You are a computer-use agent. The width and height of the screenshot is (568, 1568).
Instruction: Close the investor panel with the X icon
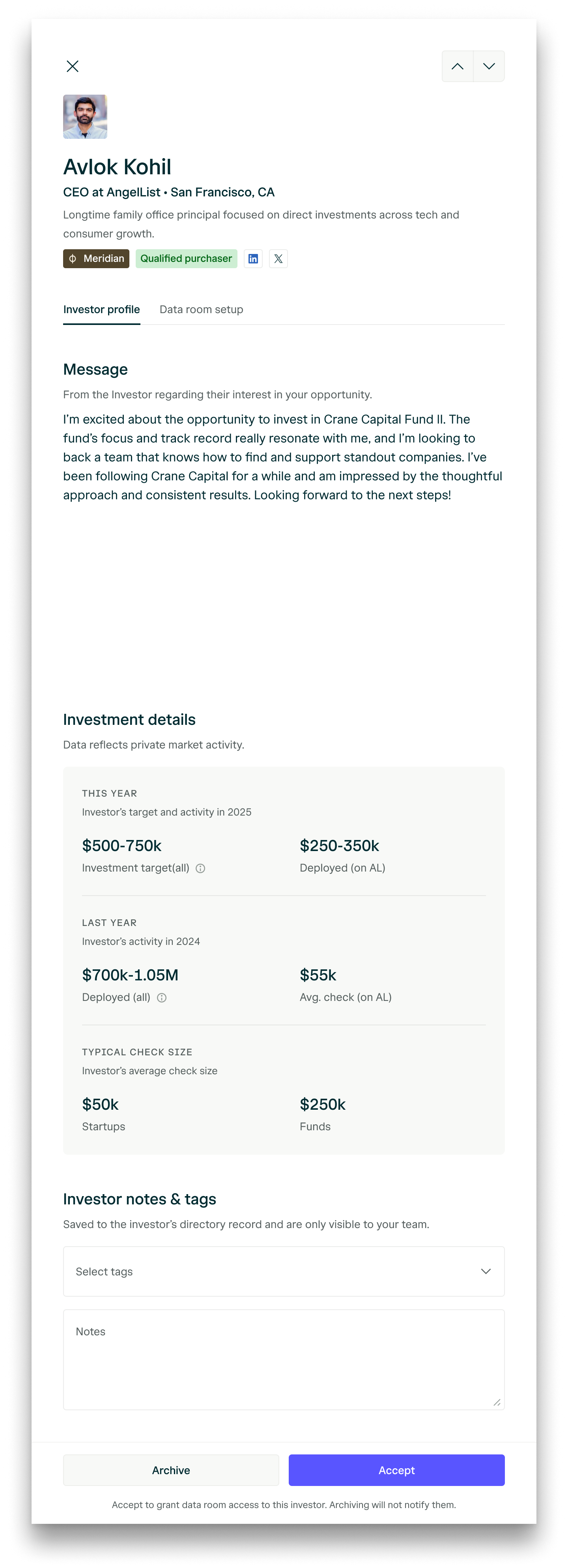73,66
